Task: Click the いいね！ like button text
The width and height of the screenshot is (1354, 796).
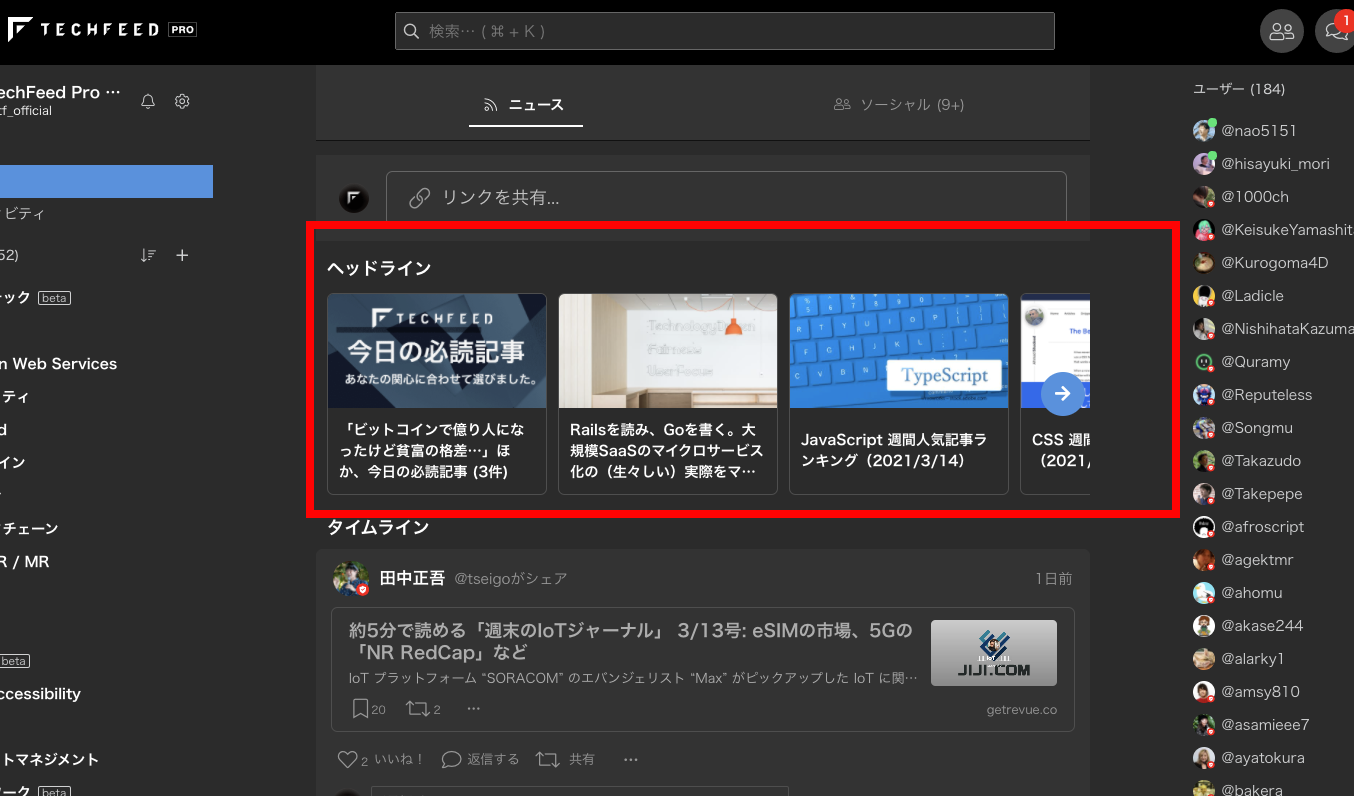Action: (x=399, y=759)
